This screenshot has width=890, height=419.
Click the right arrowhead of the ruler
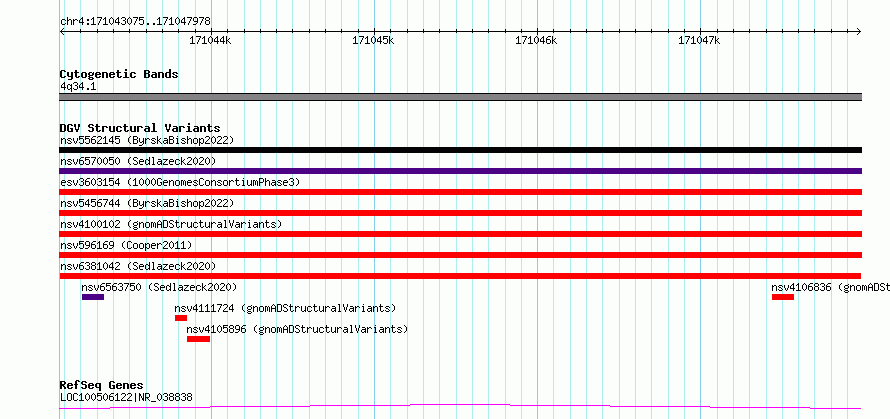(859, 31)
